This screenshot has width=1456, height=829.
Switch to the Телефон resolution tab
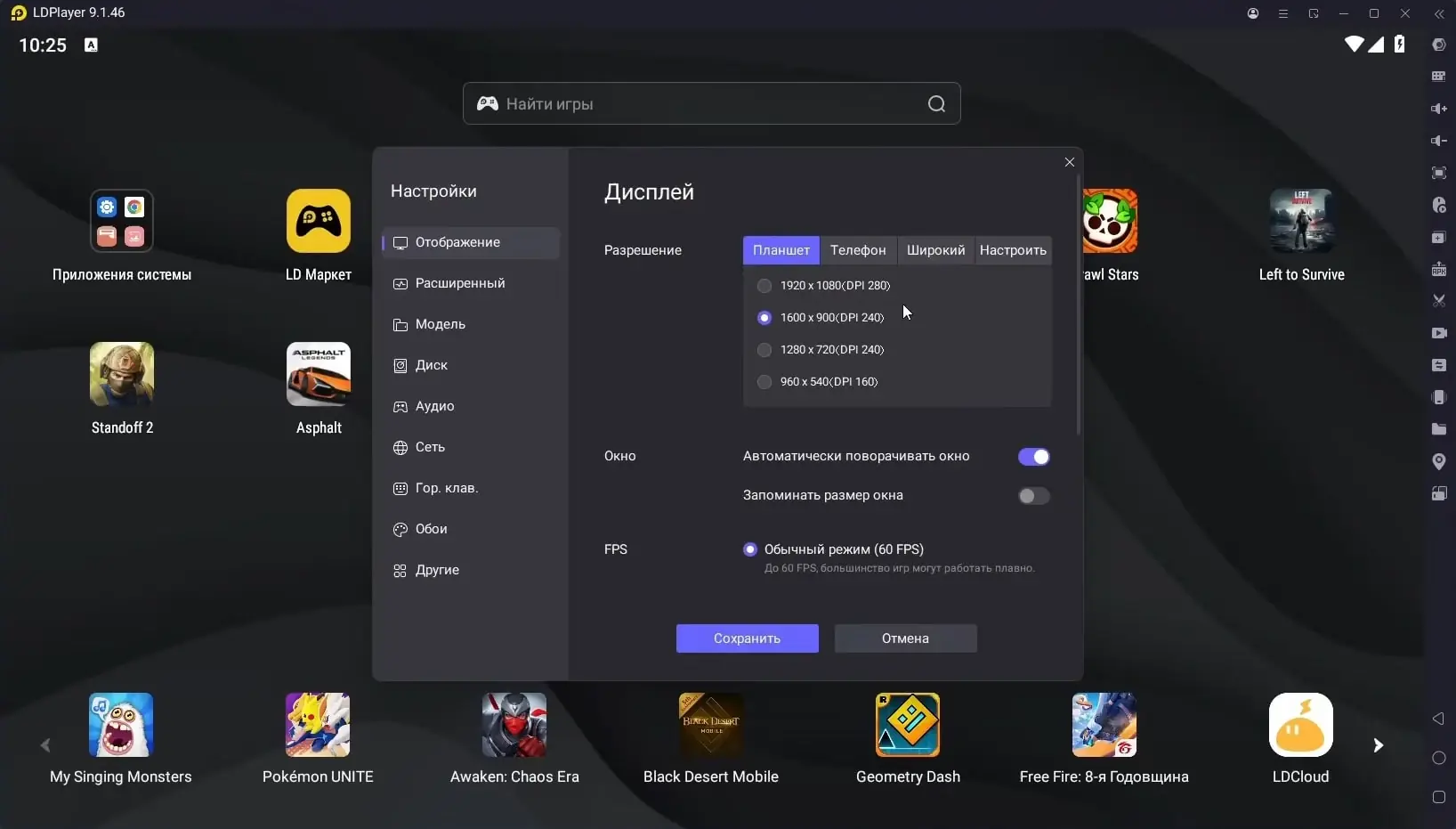coord(858,250)
